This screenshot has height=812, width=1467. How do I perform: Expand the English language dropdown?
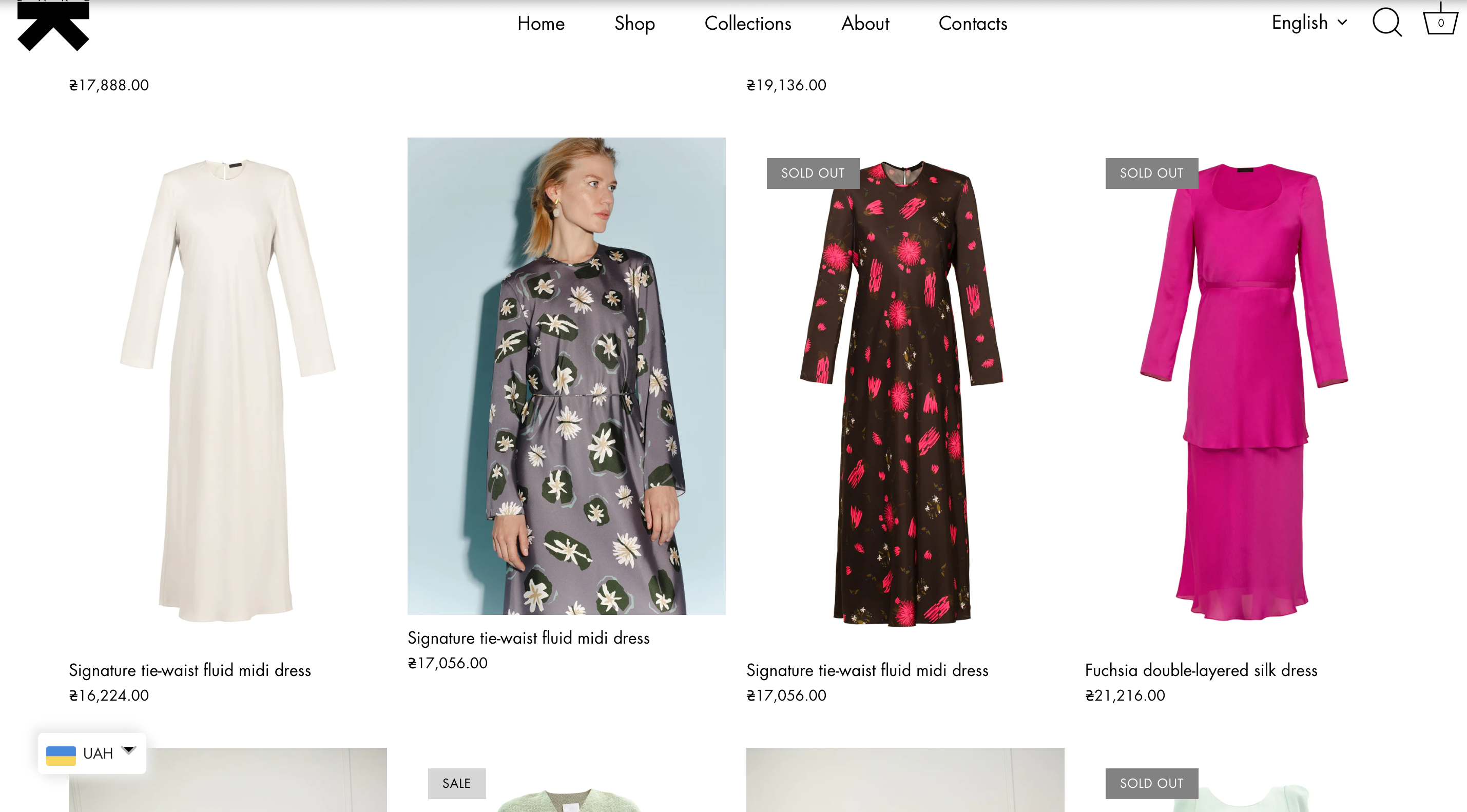[1309, 23]
